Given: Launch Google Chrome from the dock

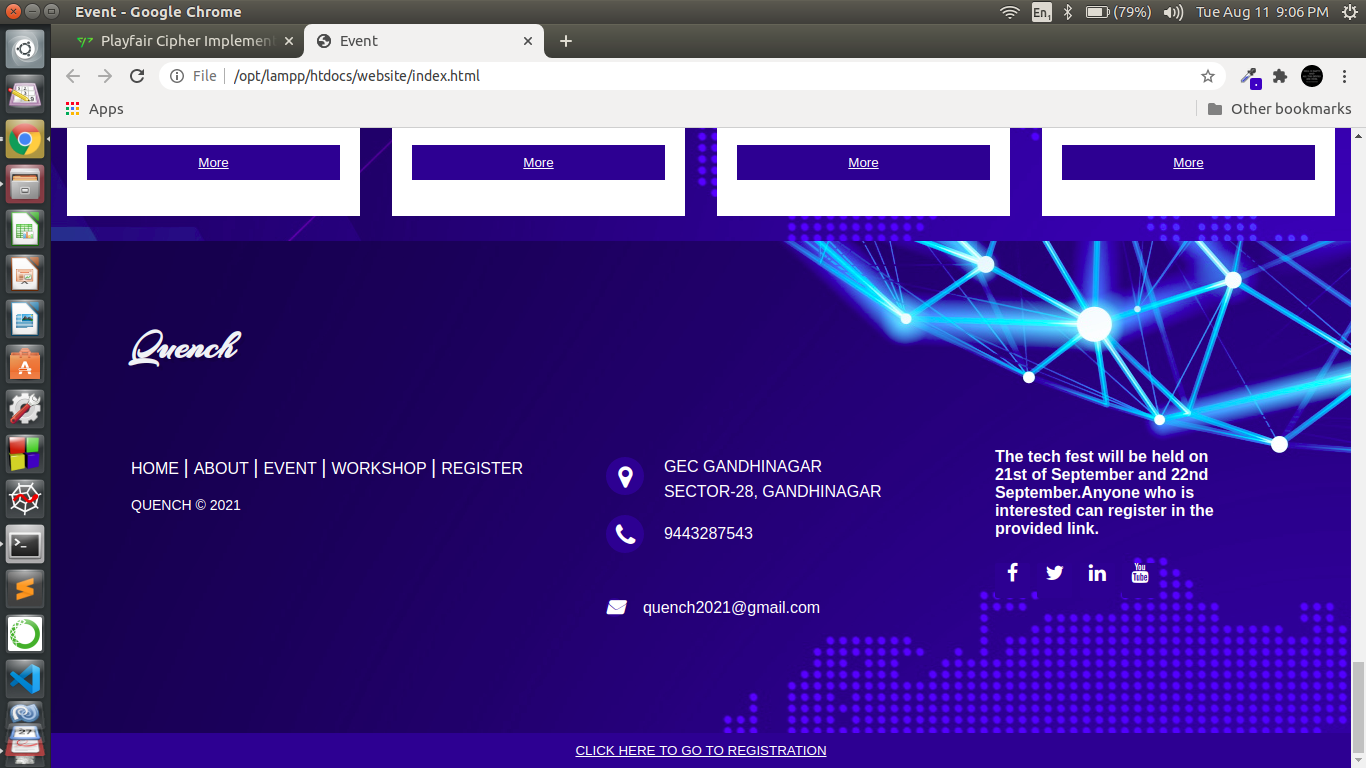Looking at the screenshot, I should (25, 139).
